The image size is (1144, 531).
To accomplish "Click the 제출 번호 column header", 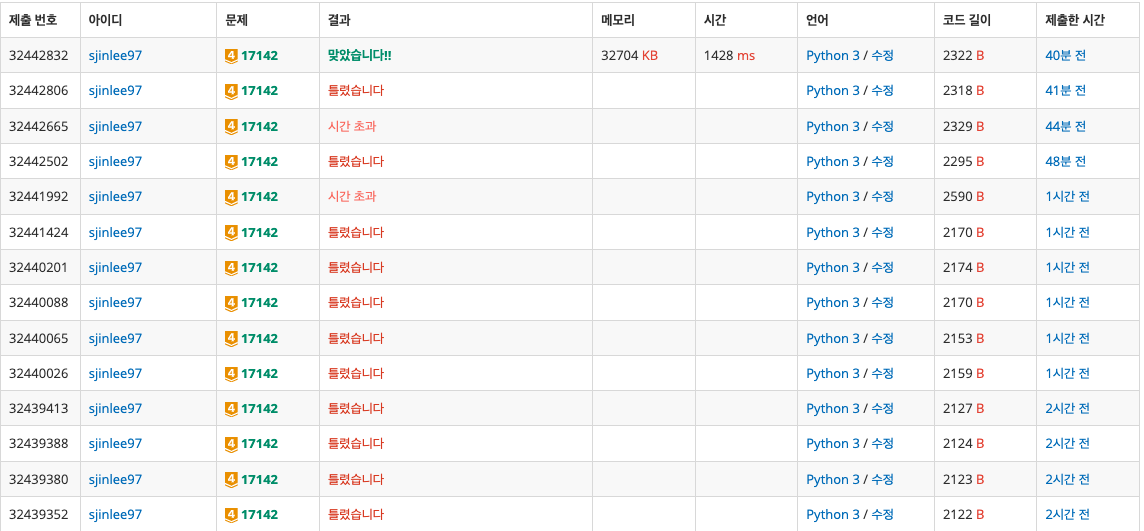I will 33,20.
